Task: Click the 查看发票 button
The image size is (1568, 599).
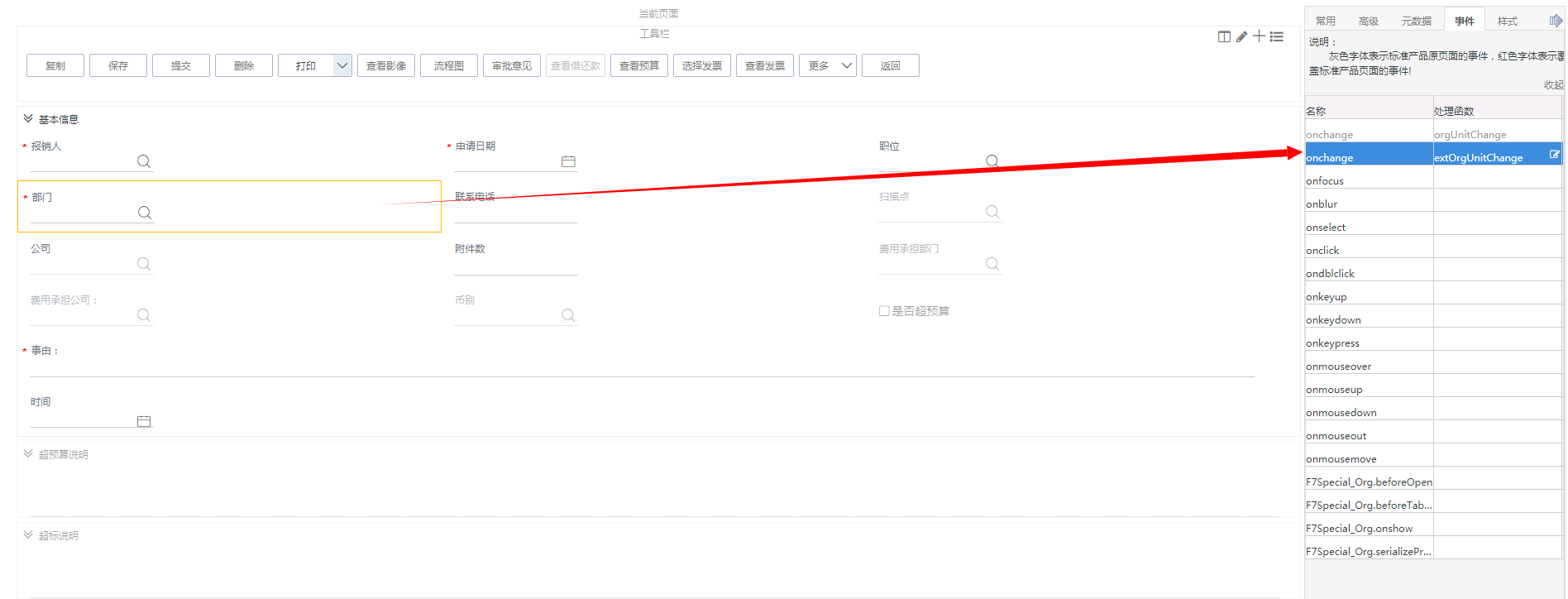Action: (x=765, y=65)
